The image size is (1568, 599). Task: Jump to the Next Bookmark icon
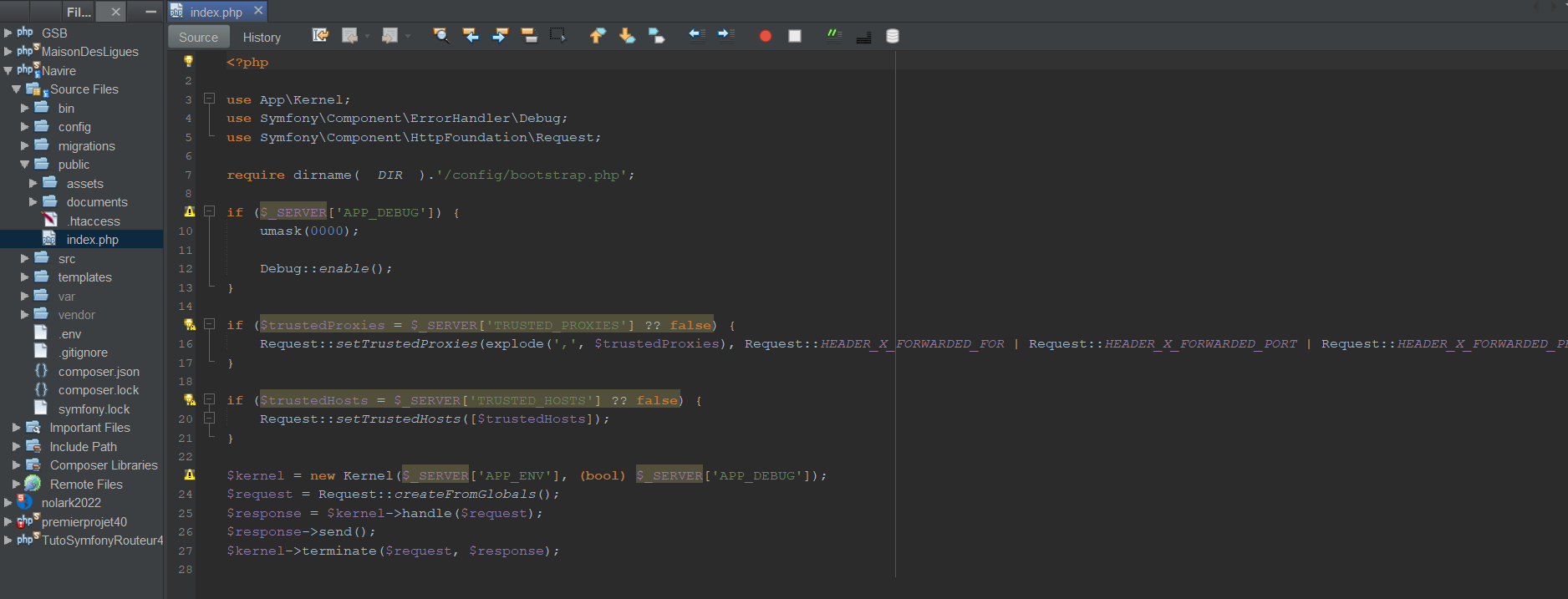[626, 35]
